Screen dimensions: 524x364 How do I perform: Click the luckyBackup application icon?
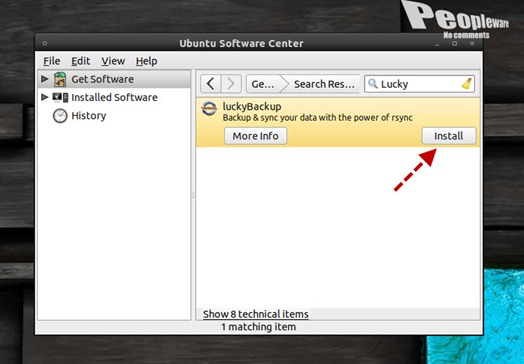click(x=209, y=109)
